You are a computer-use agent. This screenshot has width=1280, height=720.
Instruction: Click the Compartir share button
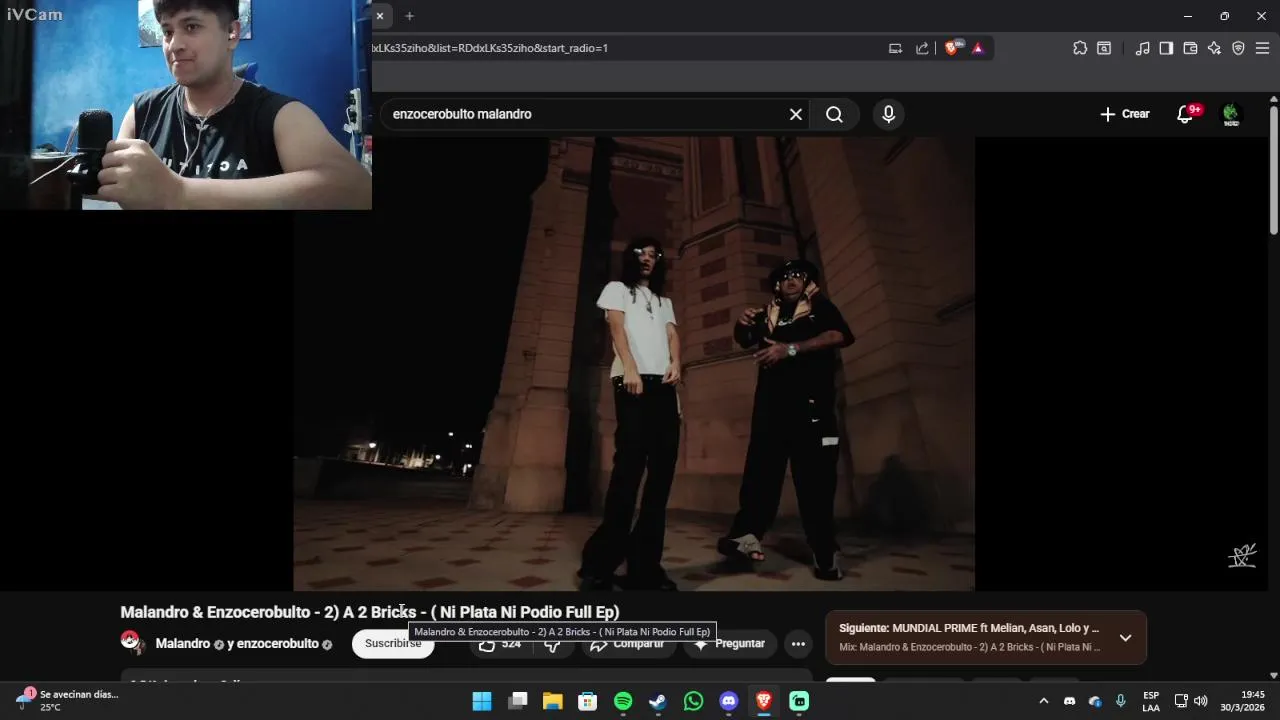(x=627, y=644)
